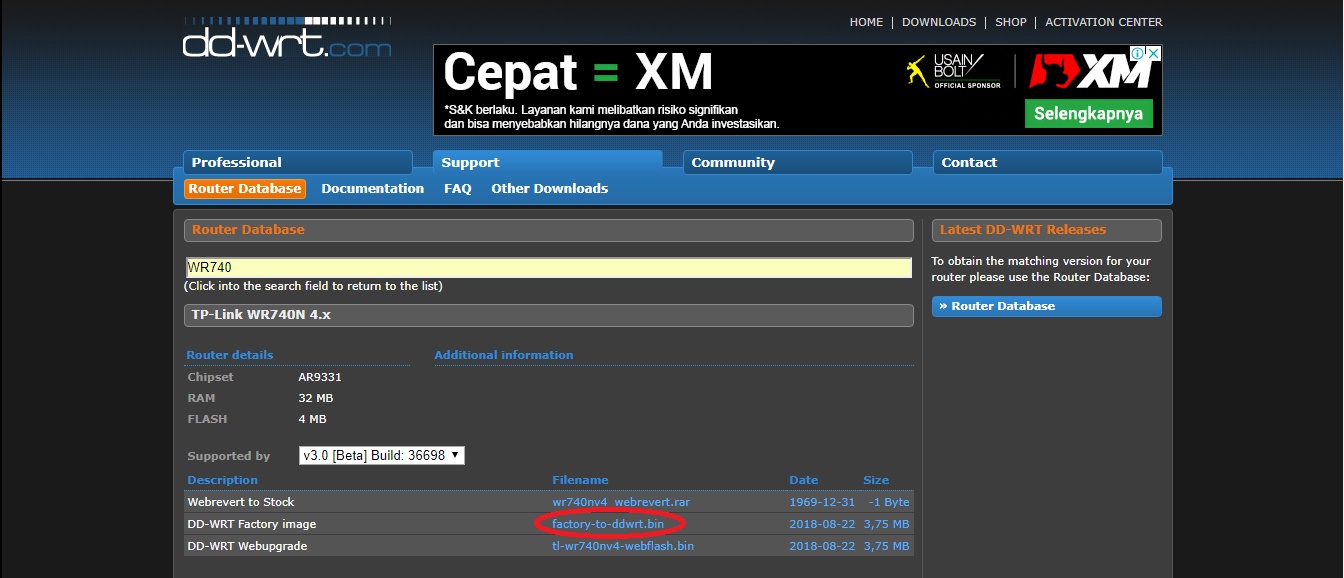Click the DD-WRT Webupgrade description
Viewport: 1344px width, 578px height.
coord(247,546)
